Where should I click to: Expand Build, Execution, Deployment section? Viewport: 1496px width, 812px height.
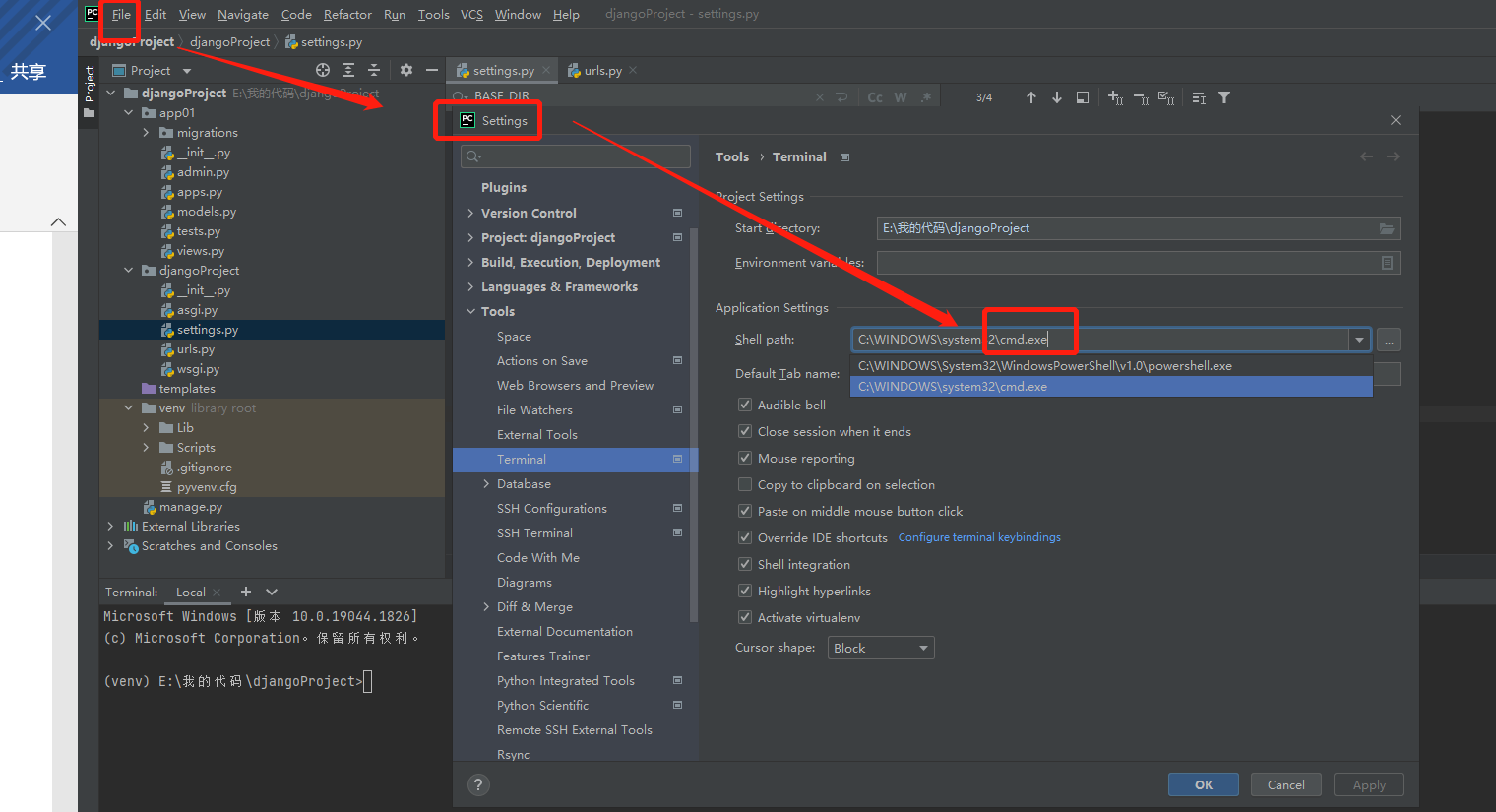pos(470,262)
